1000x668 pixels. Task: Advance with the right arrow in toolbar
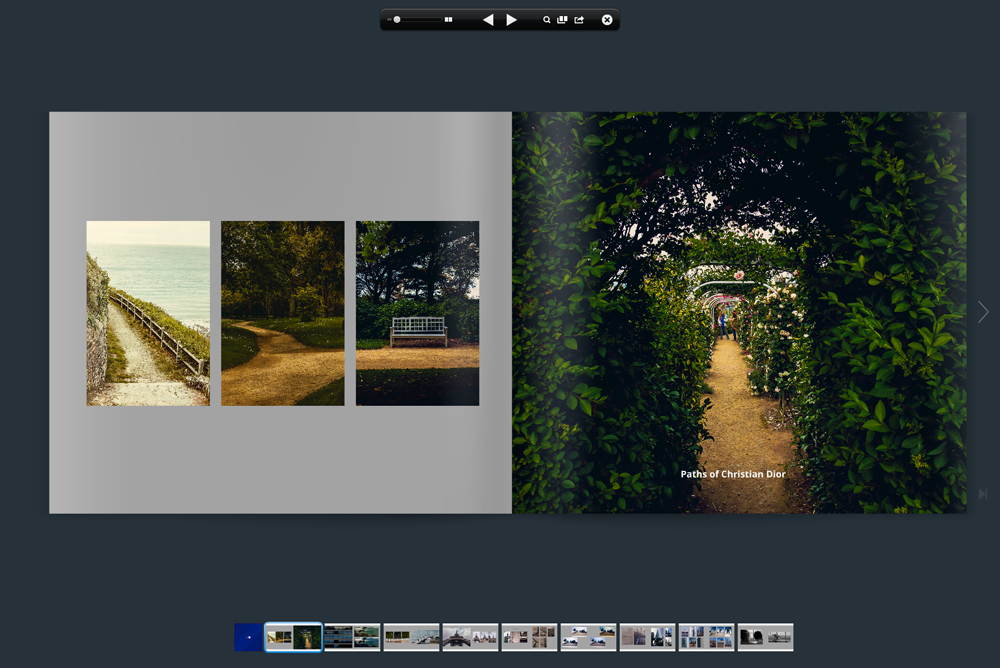pos(512,20)
